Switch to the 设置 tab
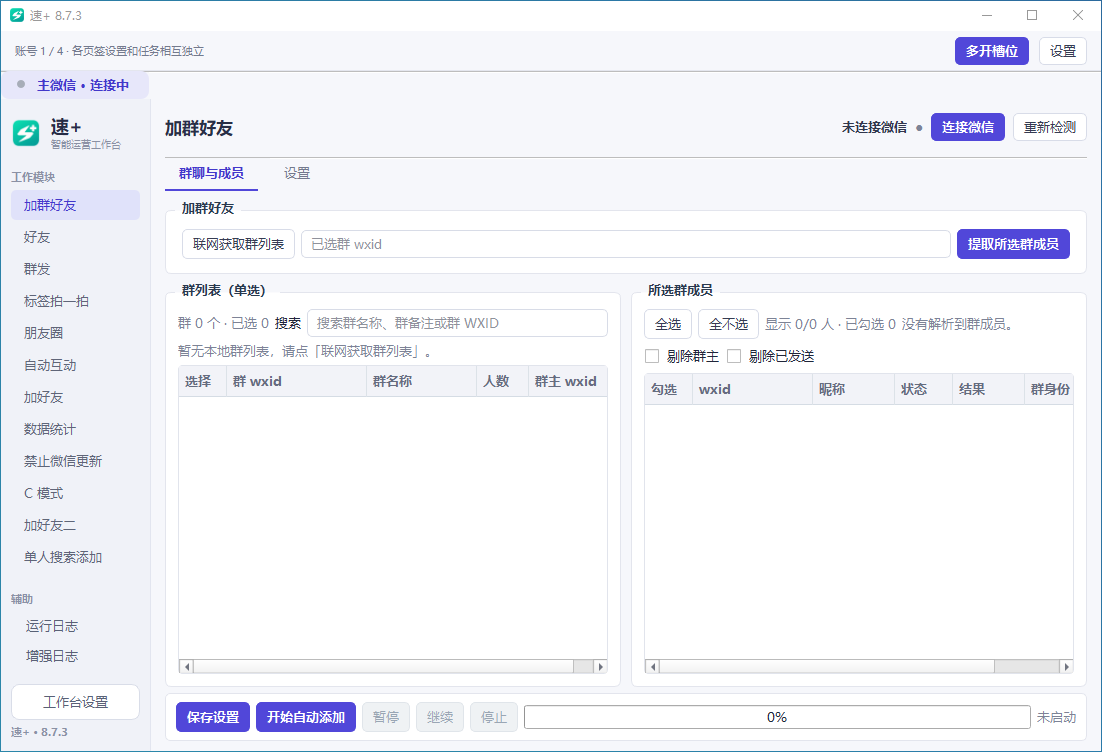This screenshot has height=752, width=1102. (x=297, y=174)
